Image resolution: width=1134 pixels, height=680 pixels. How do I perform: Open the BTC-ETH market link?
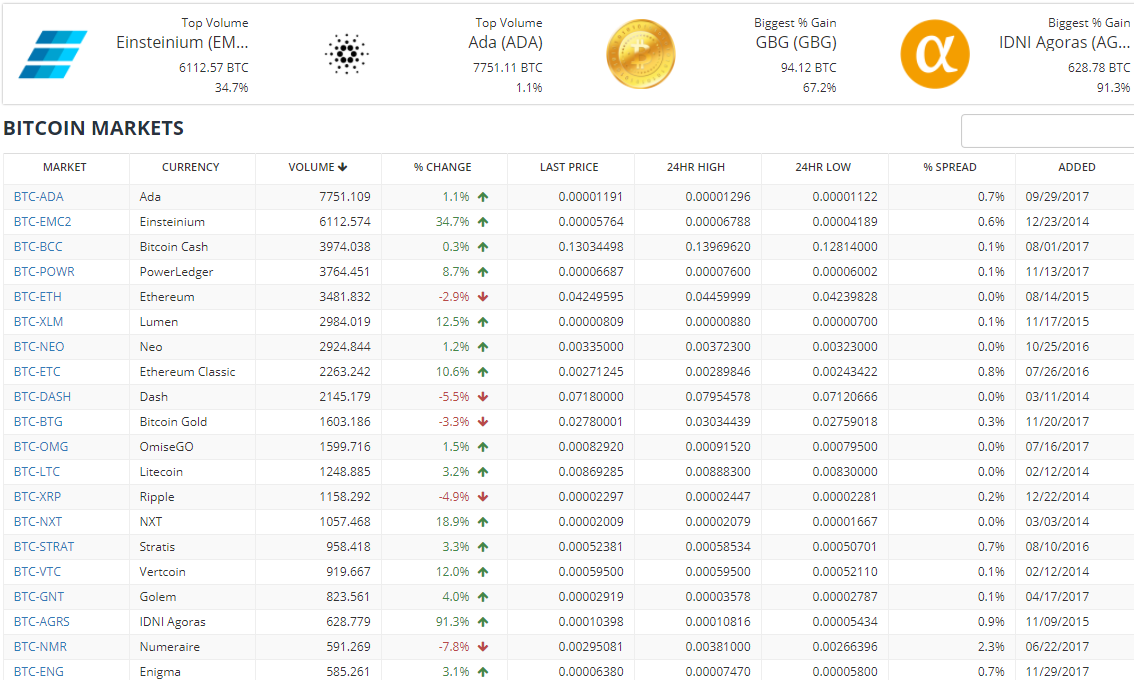[38, 297]
